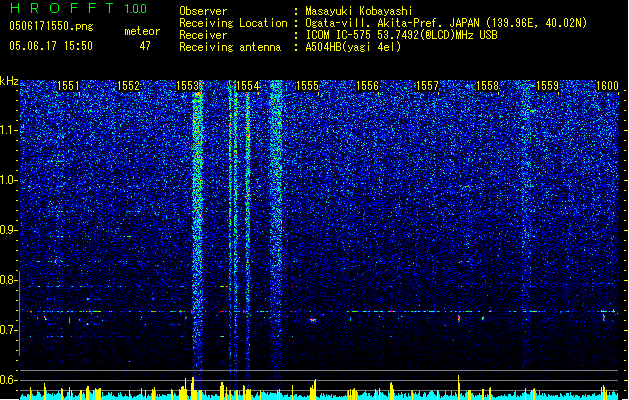The image size is (629, 400).
Task: Click the 'Observer' field label
Action: [203, 11]
